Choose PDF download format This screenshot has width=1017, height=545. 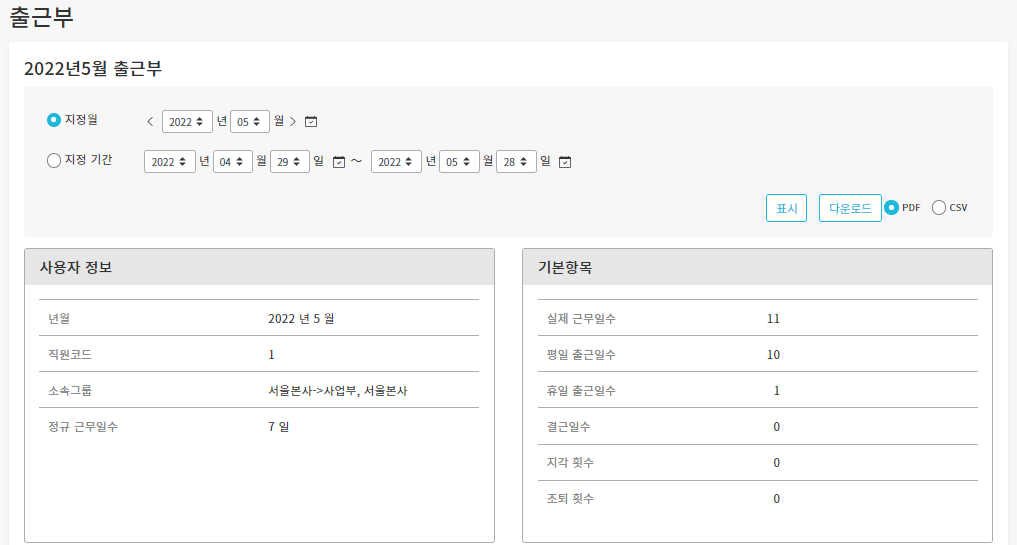pyautogui.click(x=891, y=208)
